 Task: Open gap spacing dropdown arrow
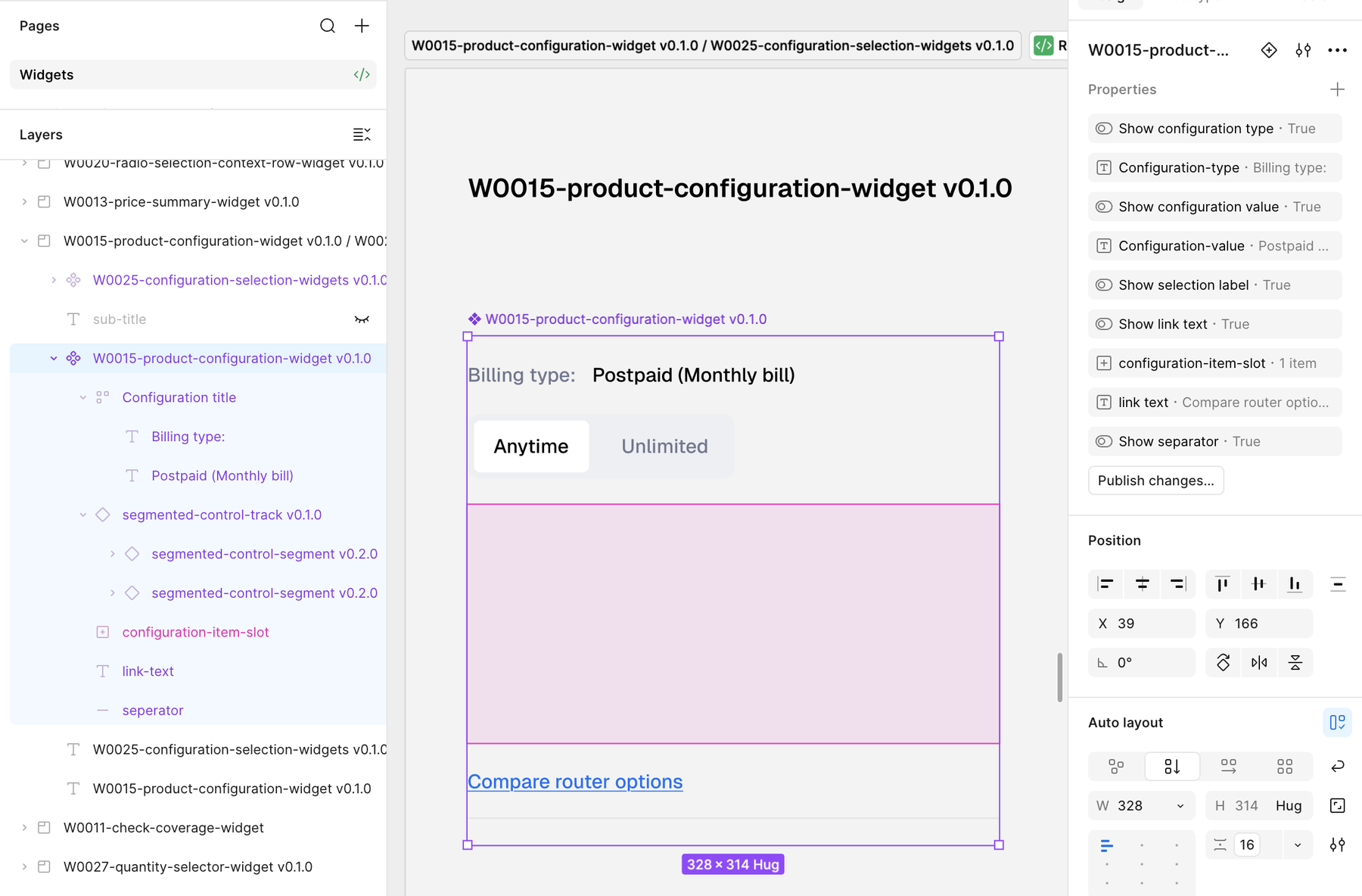(1298, 845)
